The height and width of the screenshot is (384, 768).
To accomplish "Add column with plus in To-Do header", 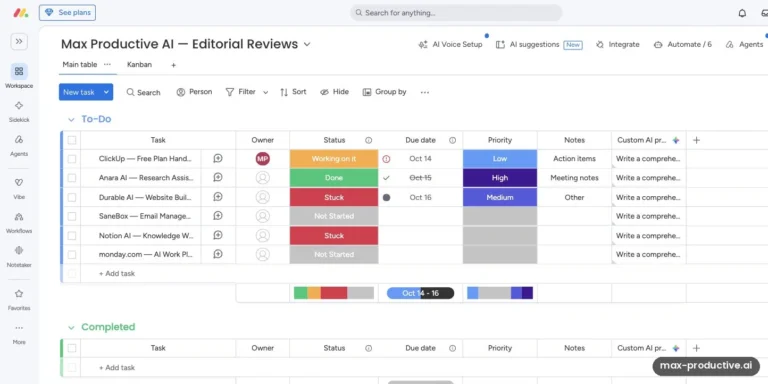I will pyautogui.click(x=696, y=140).
